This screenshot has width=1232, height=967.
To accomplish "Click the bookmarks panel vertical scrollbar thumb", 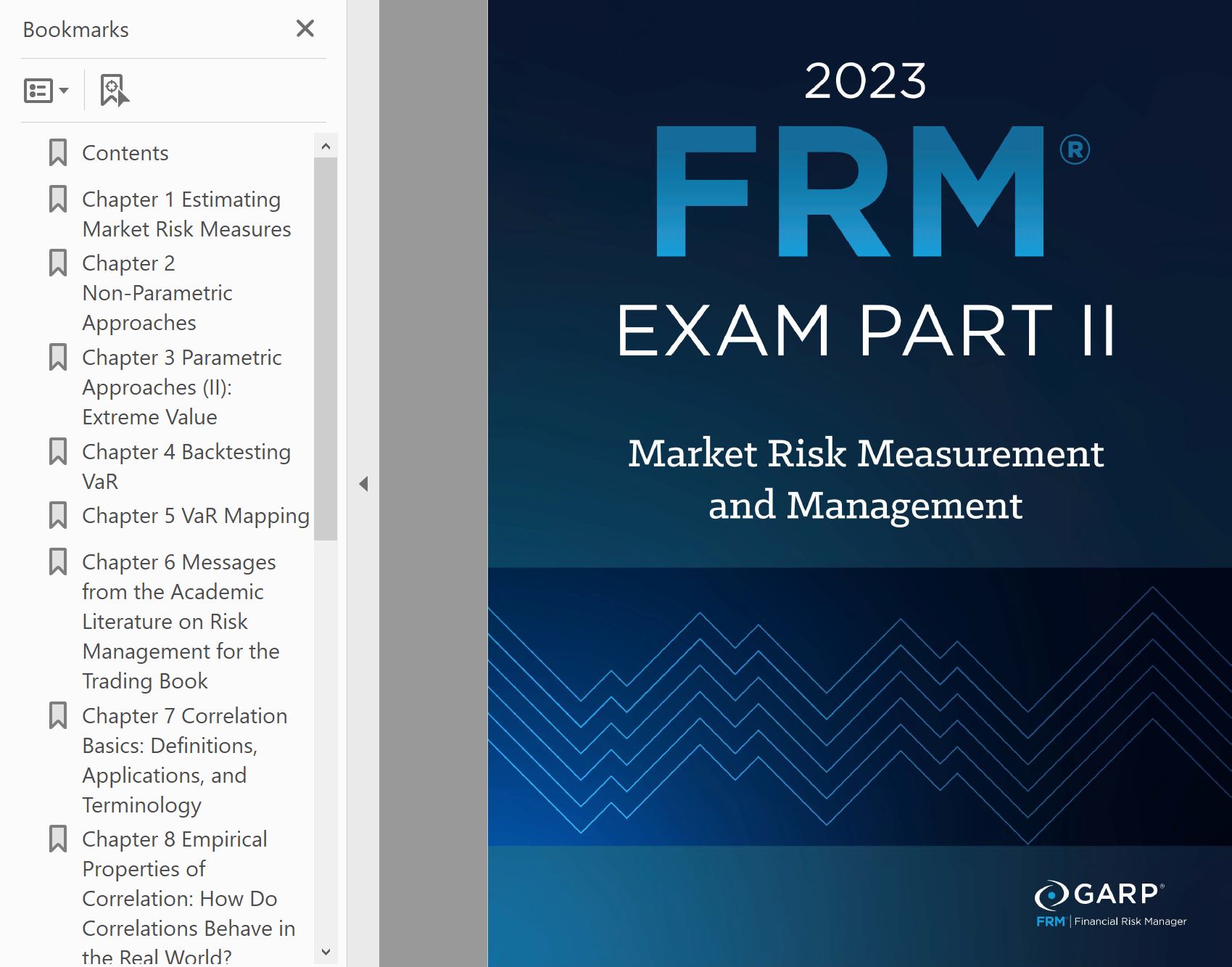I will click(326, 348).
